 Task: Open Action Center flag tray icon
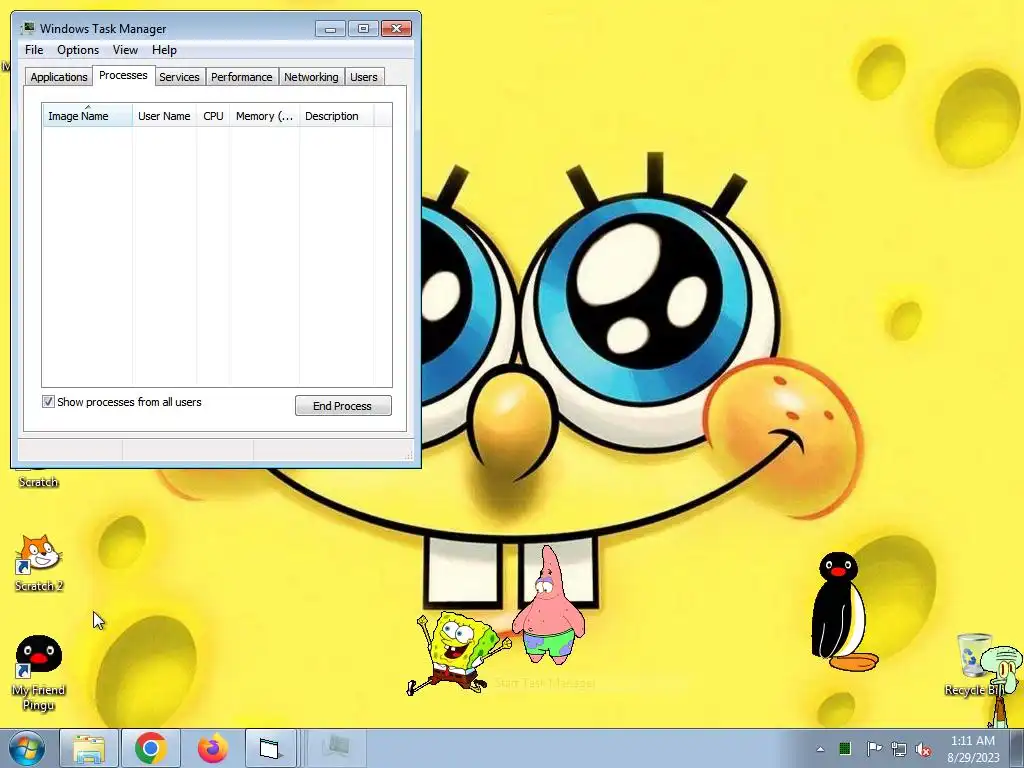pos(874,748)
